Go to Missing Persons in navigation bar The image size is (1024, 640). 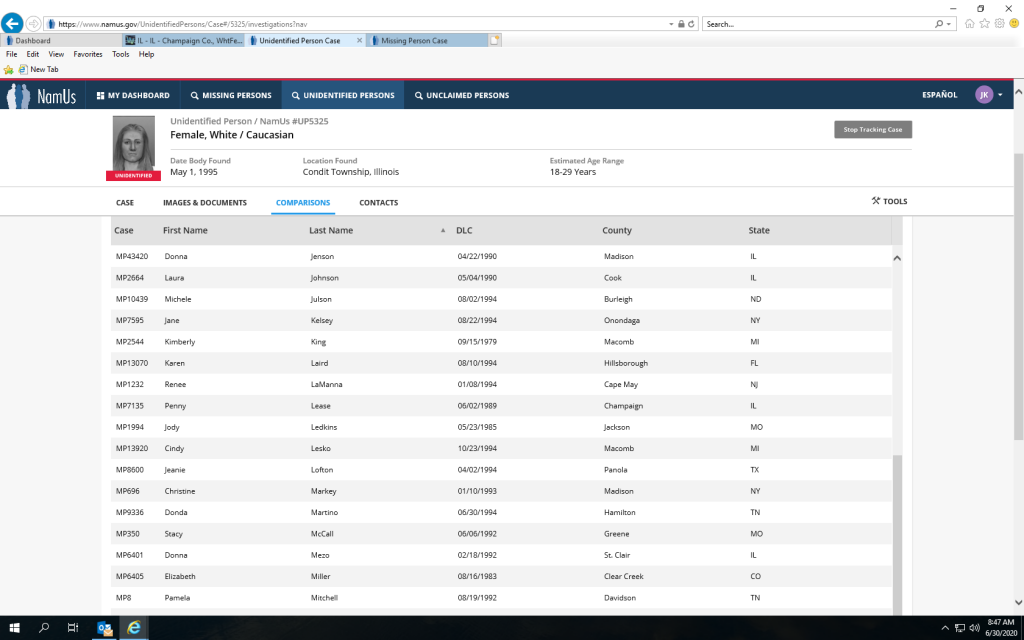tap(231, 96)
